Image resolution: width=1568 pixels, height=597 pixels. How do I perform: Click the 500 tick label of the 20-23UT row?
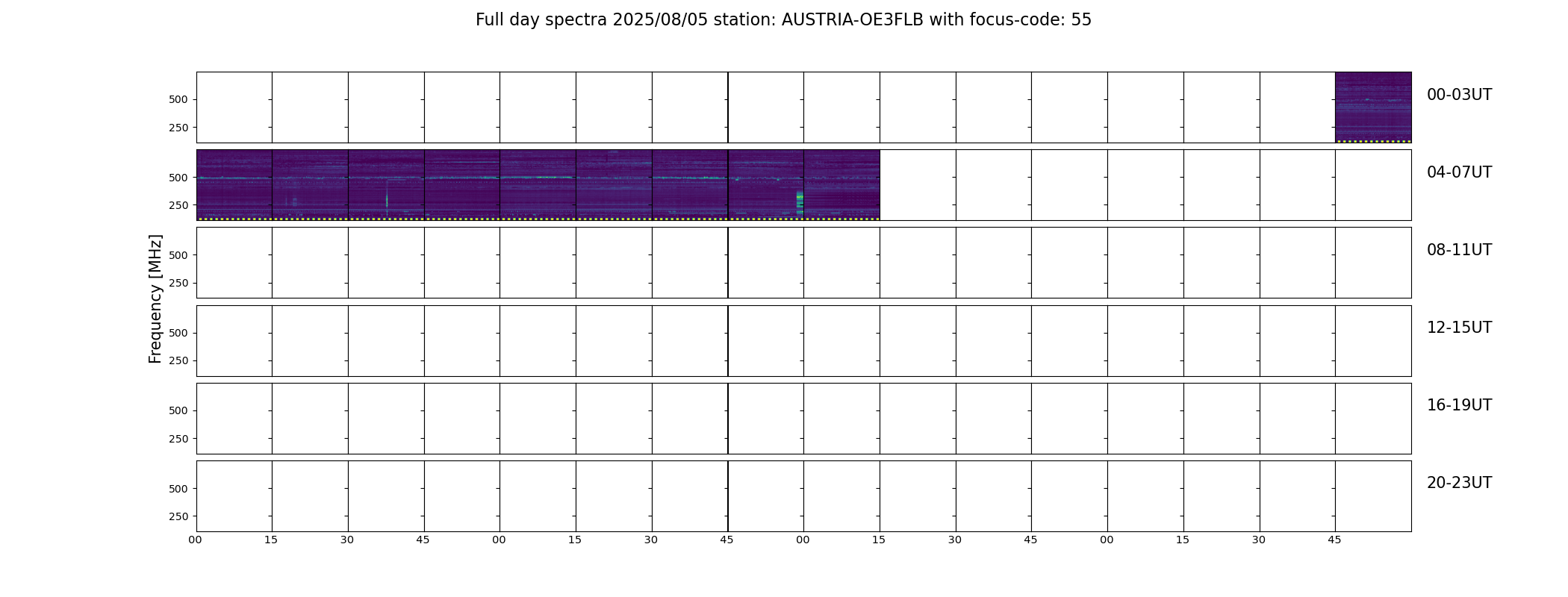[178, 489]
